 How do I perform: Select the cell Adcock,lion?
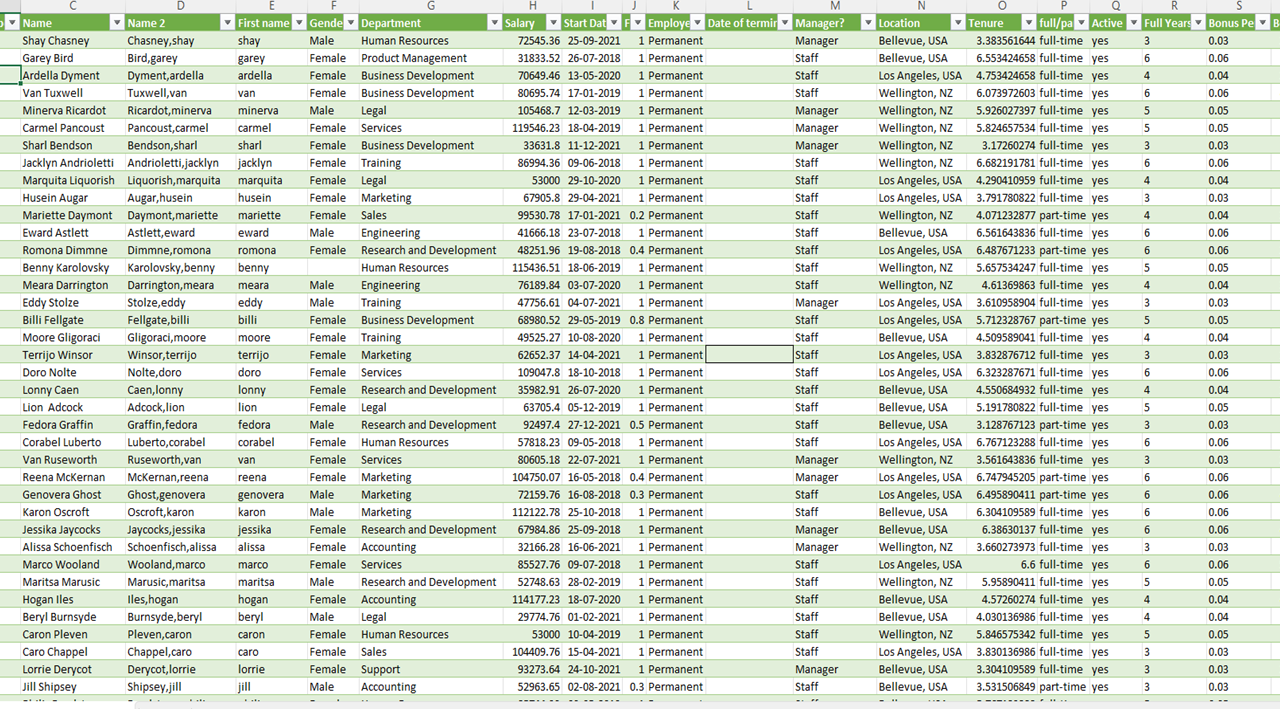pos(180,407)
